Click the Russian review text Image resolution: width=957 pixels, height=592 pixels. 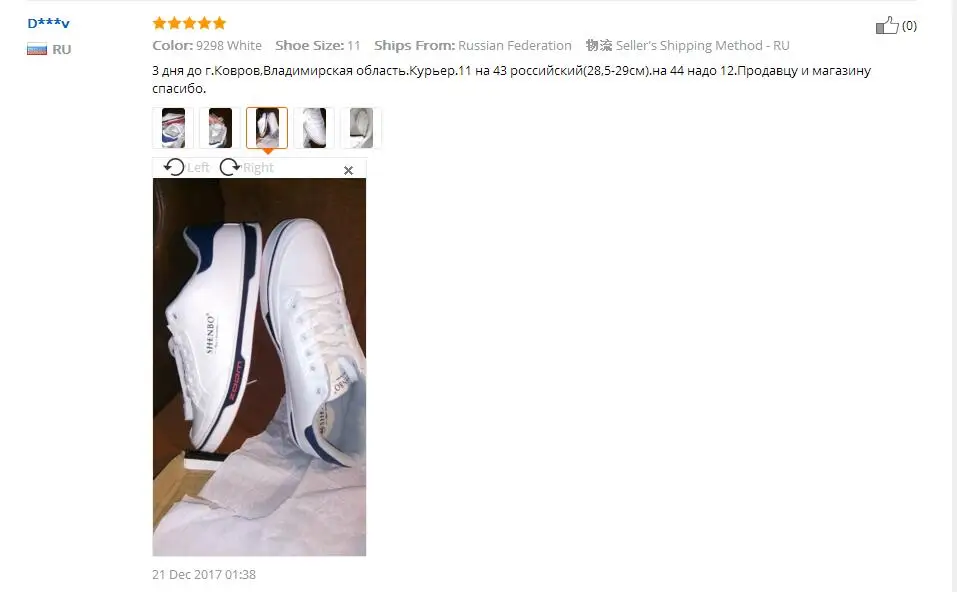point(511,79)
